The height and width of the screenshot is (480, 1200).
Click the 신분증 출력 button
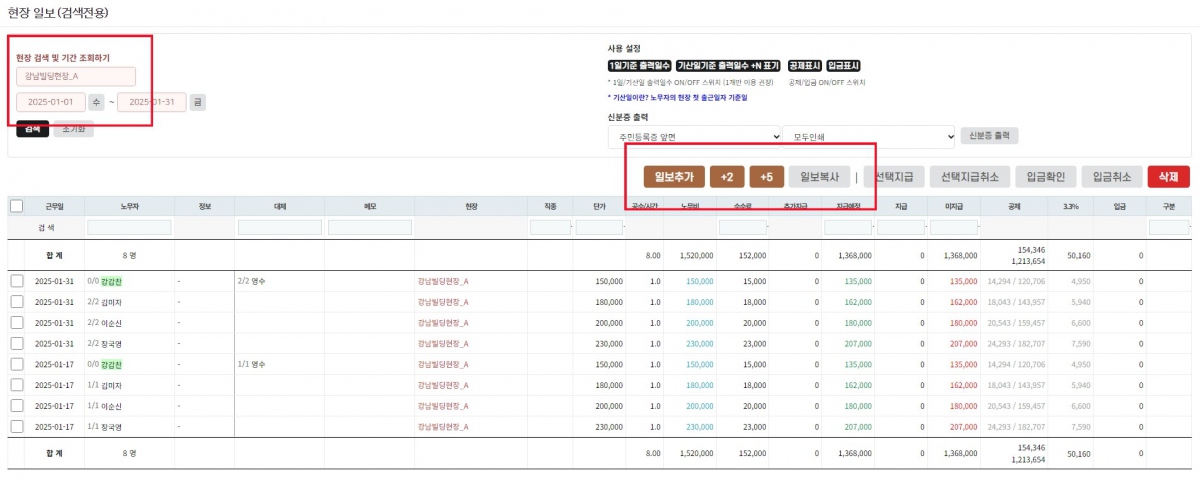[989, 136]
